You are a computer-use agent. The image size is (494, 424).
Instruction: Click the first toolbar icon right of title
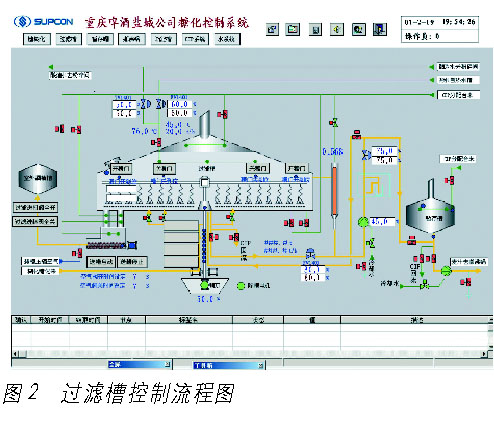pyautogui.click(x=272, y=30)
